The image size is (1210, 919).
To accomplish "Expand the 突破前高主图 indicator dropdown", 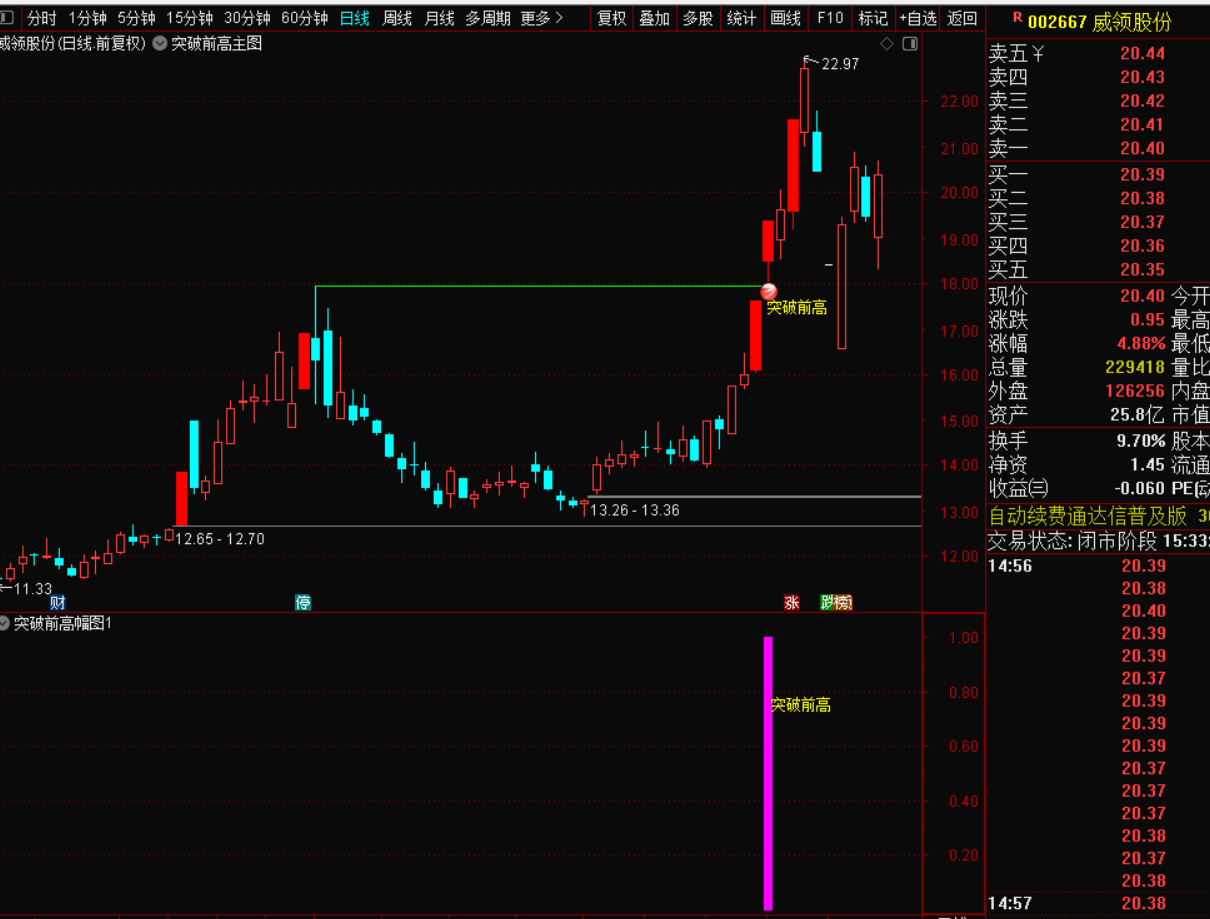I will (x=160, y=44).
